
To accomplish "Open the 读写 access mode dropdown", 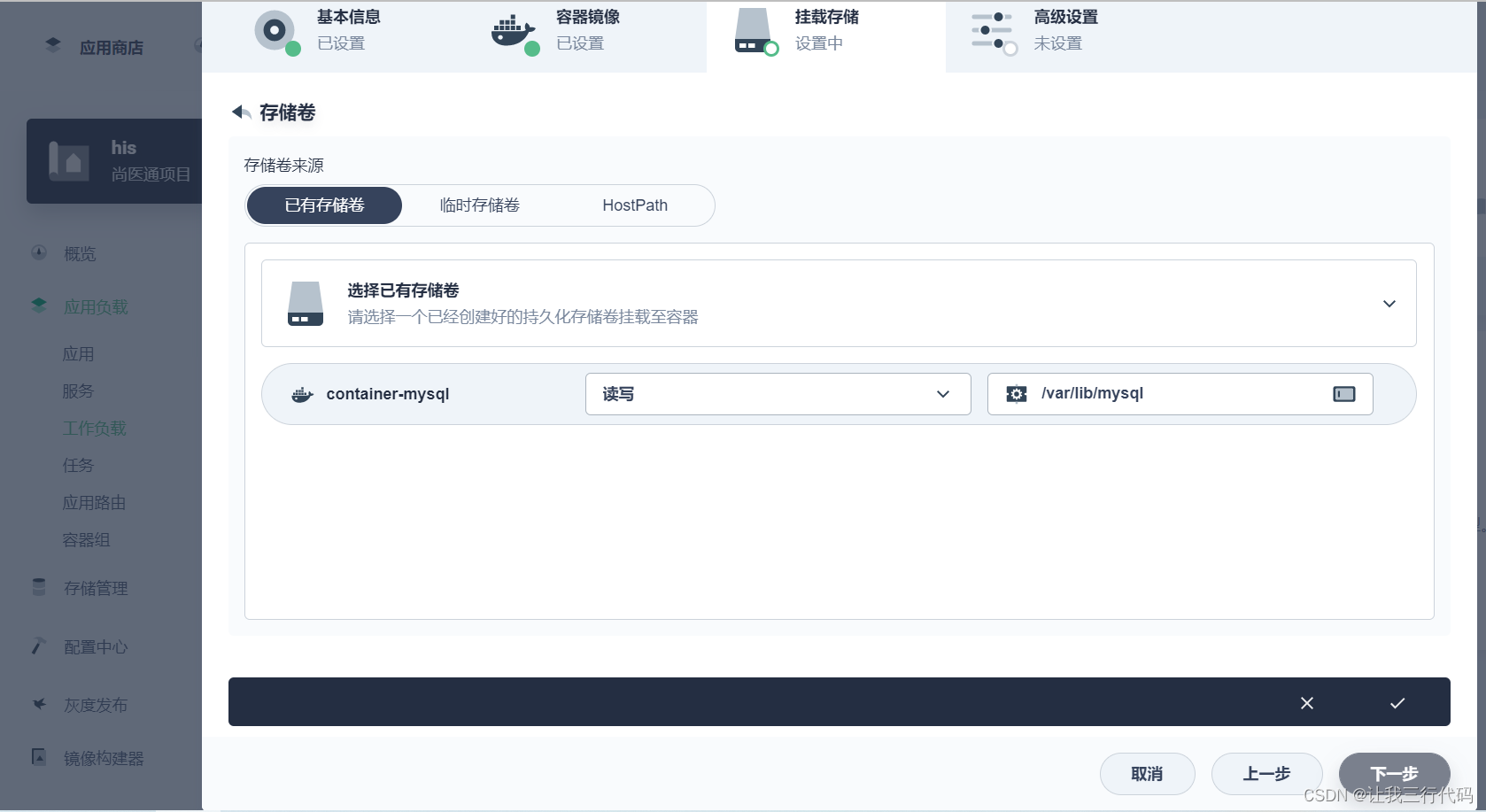I will pos(778,394).
